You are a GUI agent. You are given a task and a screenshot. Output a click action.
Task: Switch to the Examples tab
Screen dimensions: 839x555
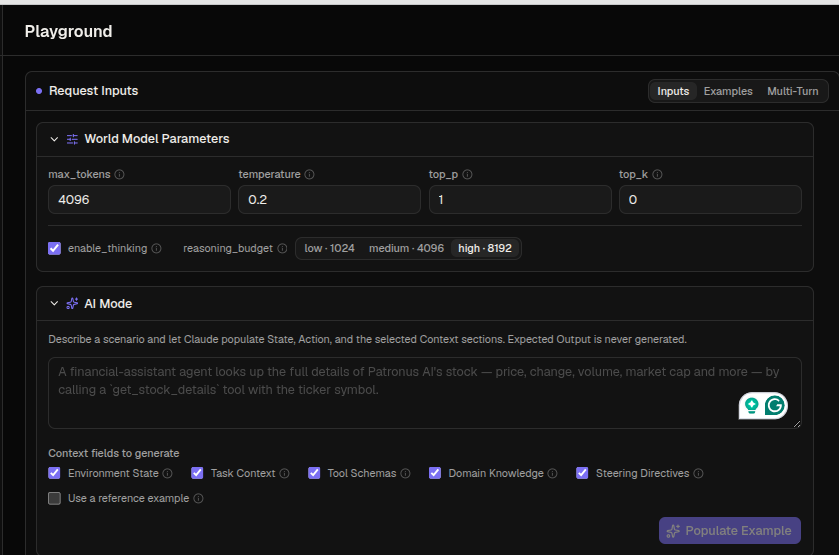pyautogui.click(x=728, y=91)
